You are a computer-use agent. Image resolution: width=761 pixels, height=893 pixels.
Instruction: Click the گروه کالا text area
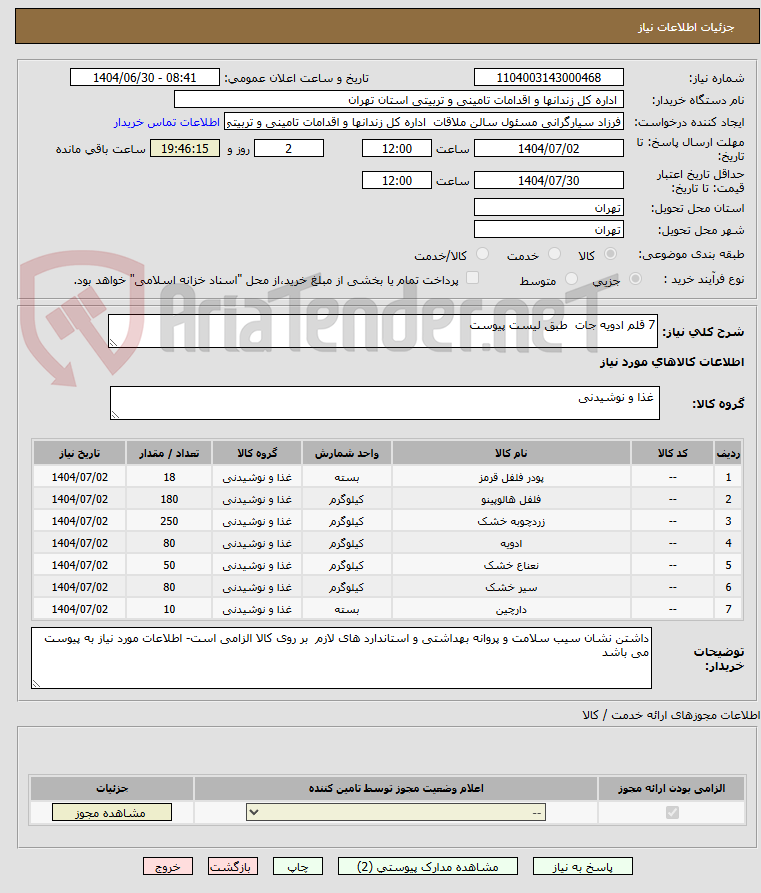point(384,403)
